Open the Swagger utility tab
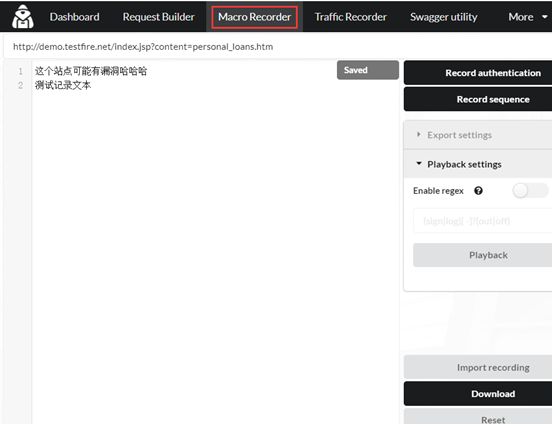552x424 pixels. click(444, 17)
